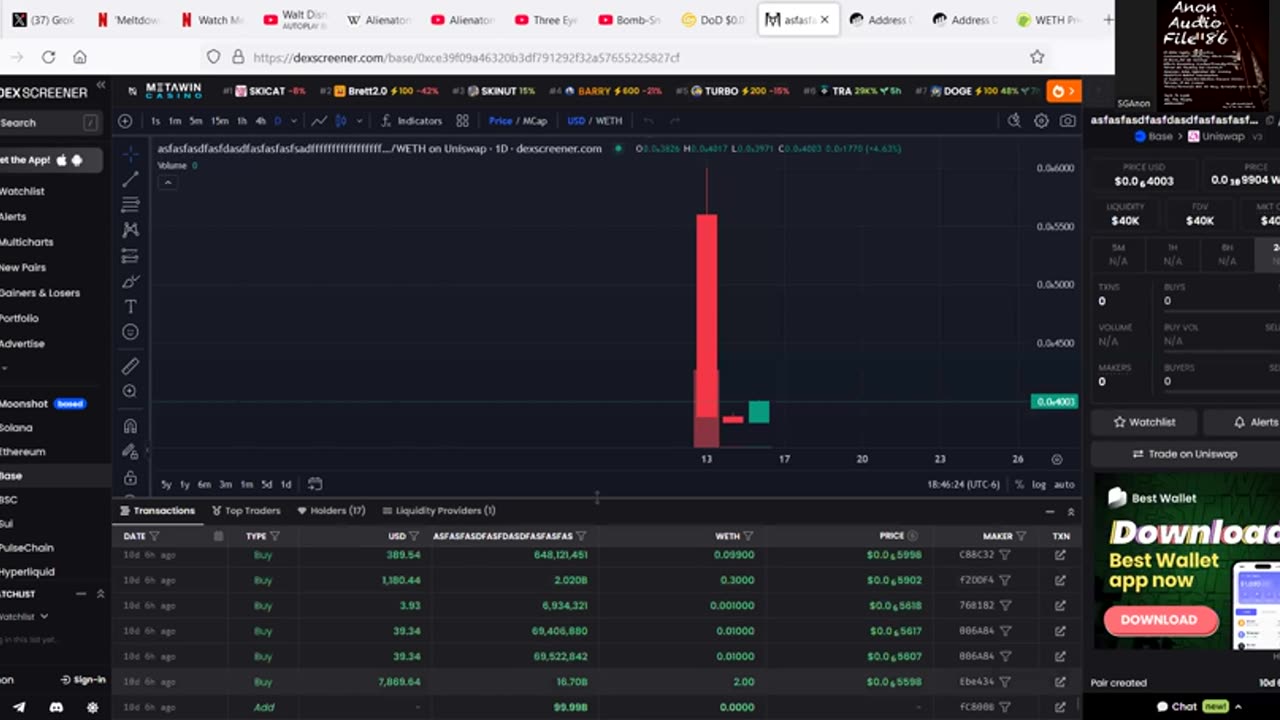Collapse the DEX Screener sidebar chevrons
The height and width of the screenshot is (720, 1280).
click(x=100, y=87)
